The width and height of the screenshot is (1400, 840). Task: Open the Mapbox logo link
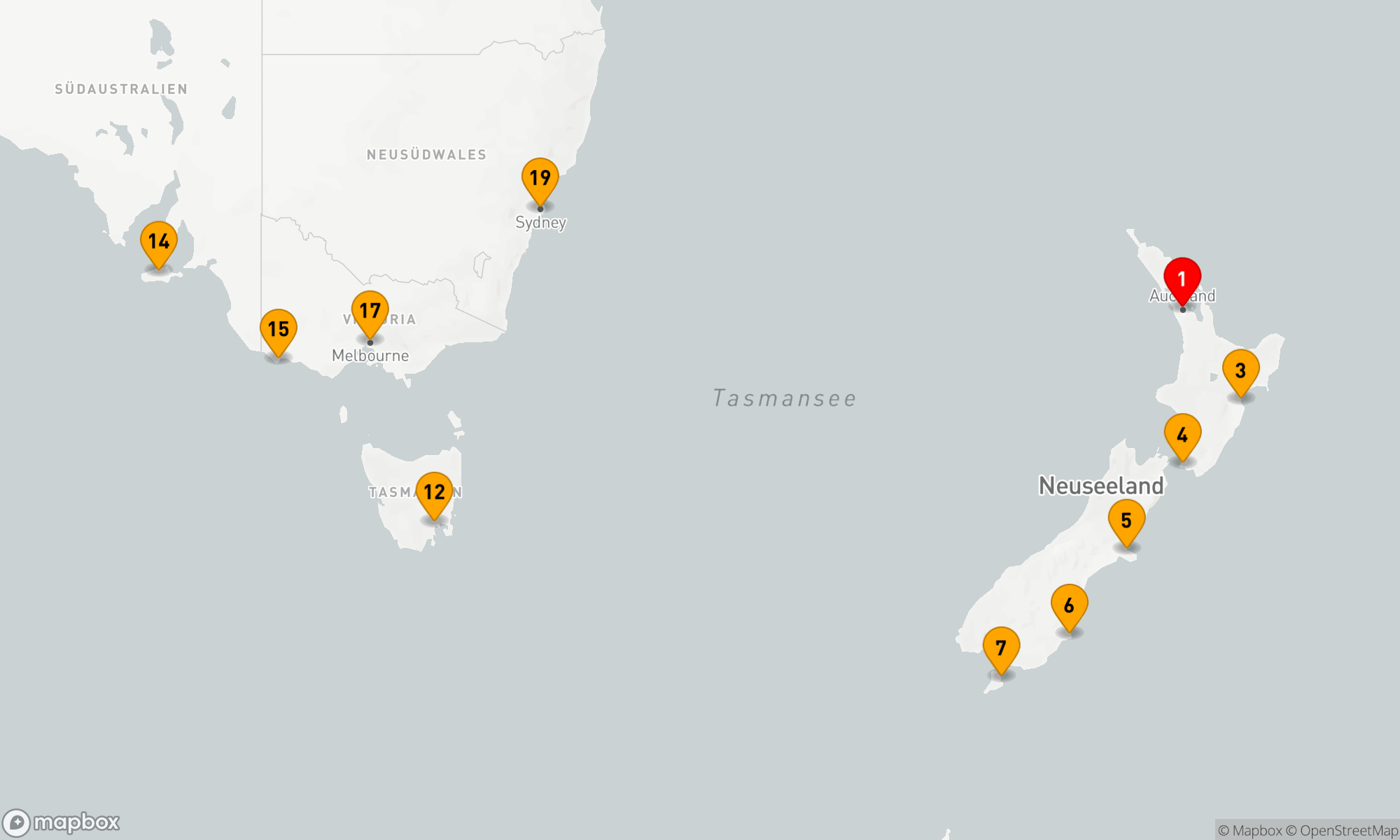click(62, 822)
